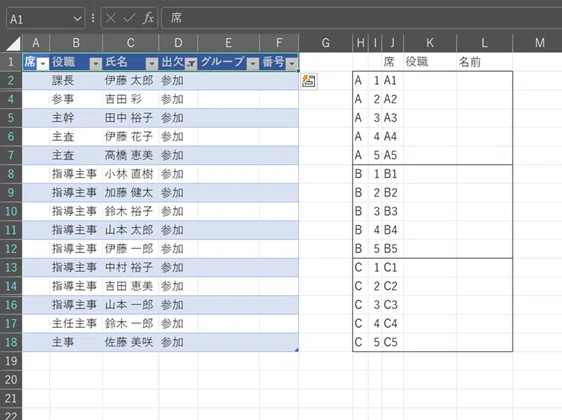Select row 19 header
Image resolution: width=562 pixels, height=420 pixels.
click(11, 361)
